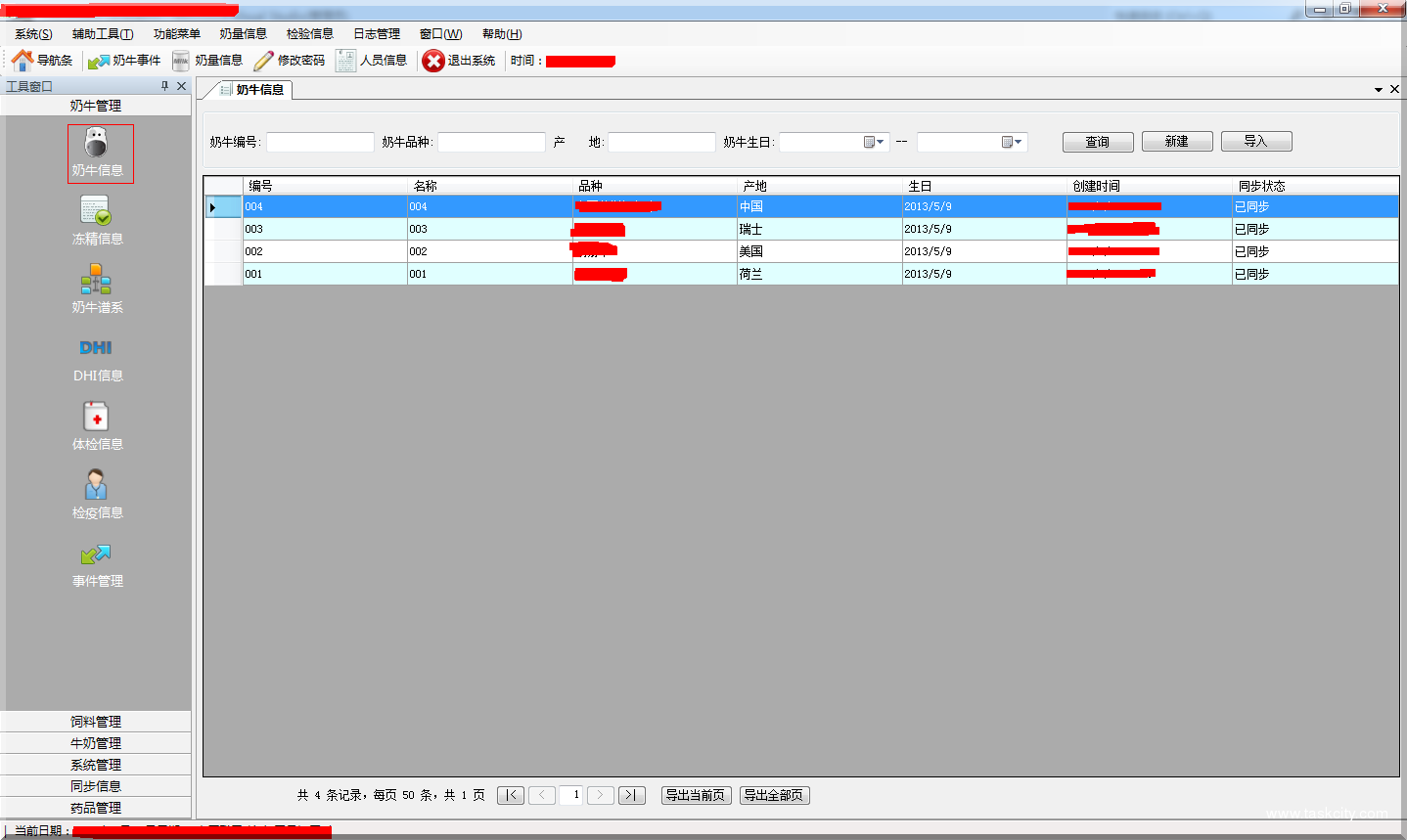1407x840 pixels.
Task: Close the 工具窗口 panel
Action: 181,86
